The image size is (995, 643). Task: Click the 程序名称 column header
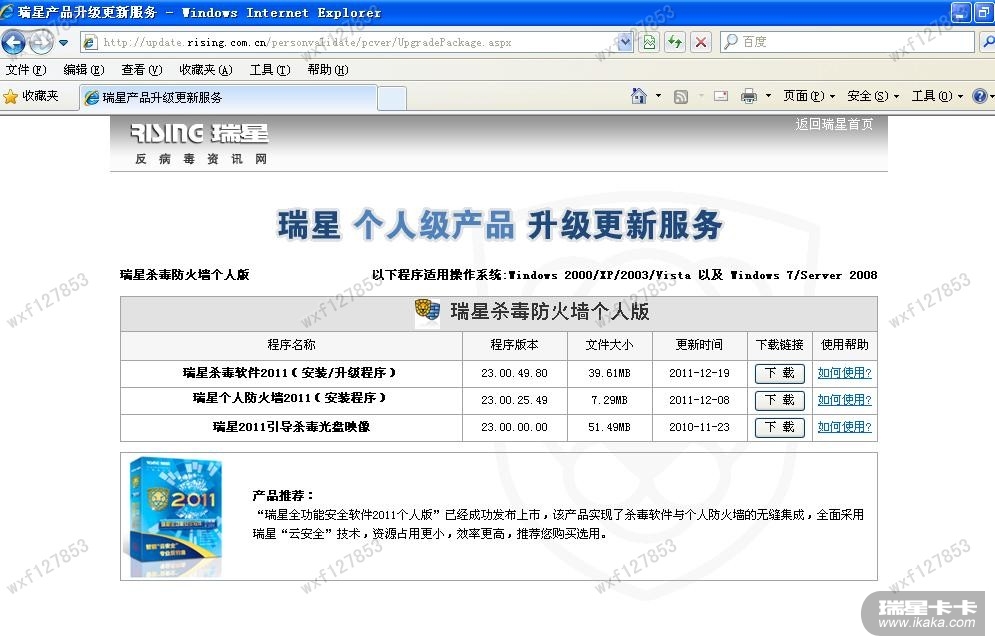point(291,345)
